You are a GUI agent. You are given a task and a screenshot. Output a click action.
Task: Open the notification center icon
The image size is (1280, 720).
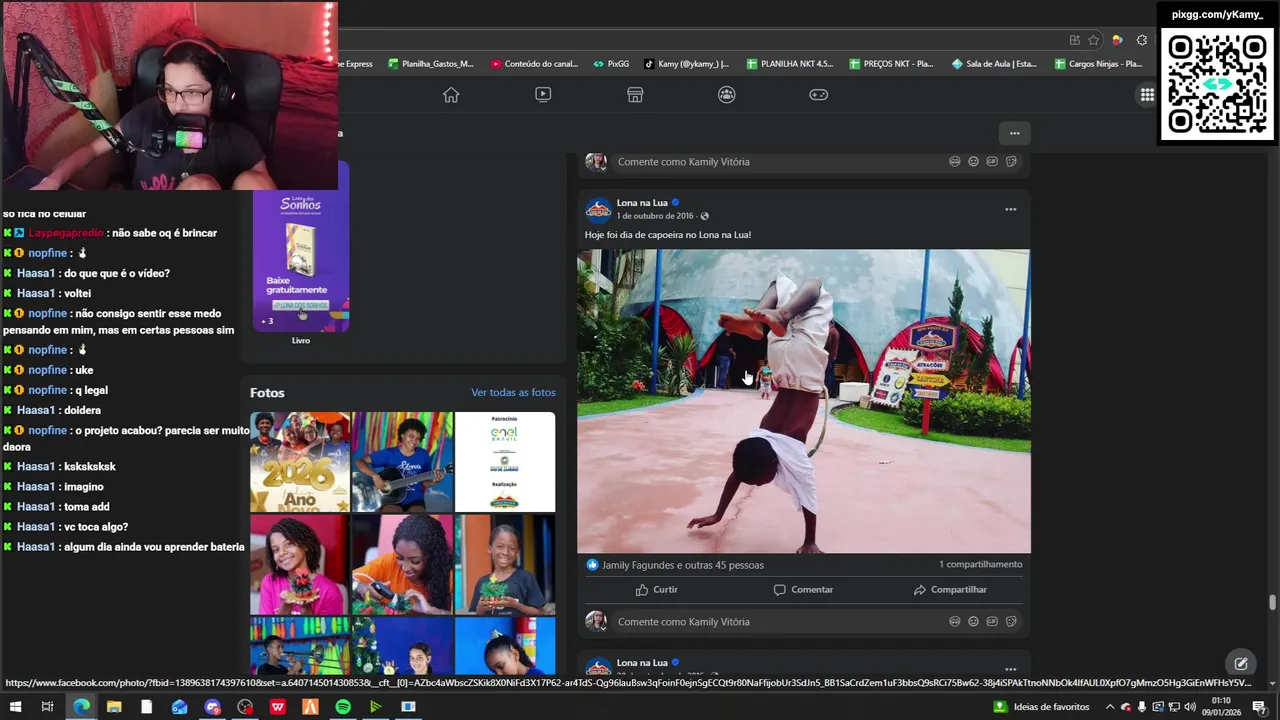tap(1260, 707)
